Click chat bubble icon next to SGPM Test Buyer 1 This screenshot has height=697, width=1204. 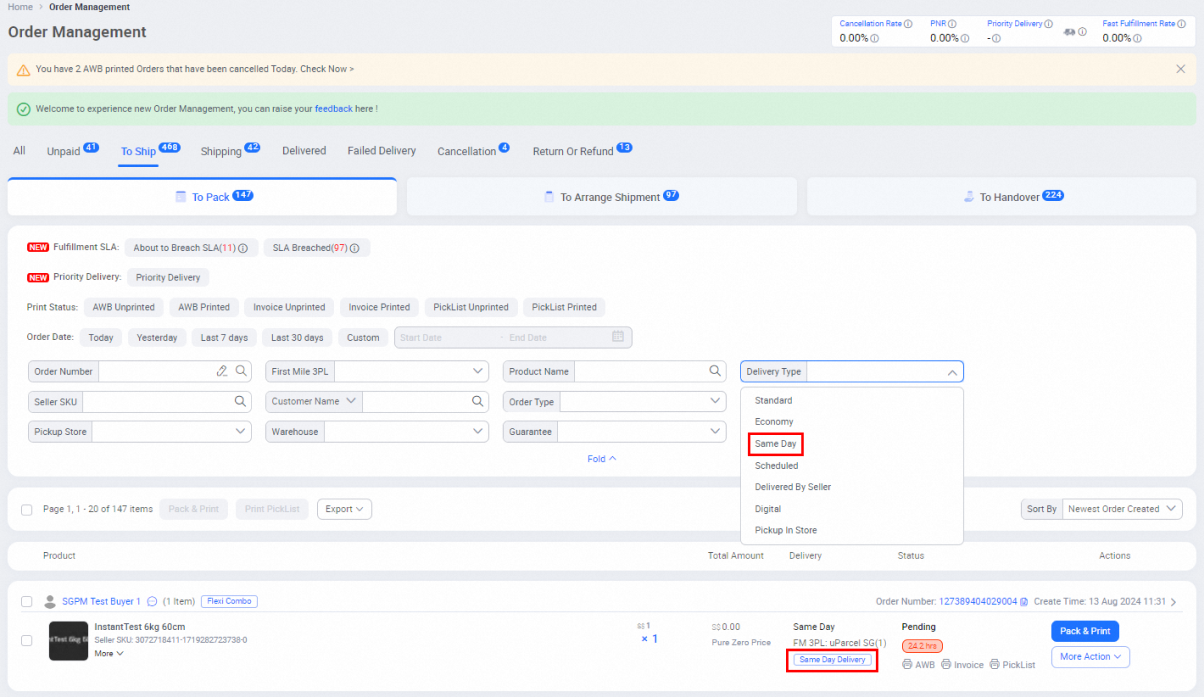152,602
